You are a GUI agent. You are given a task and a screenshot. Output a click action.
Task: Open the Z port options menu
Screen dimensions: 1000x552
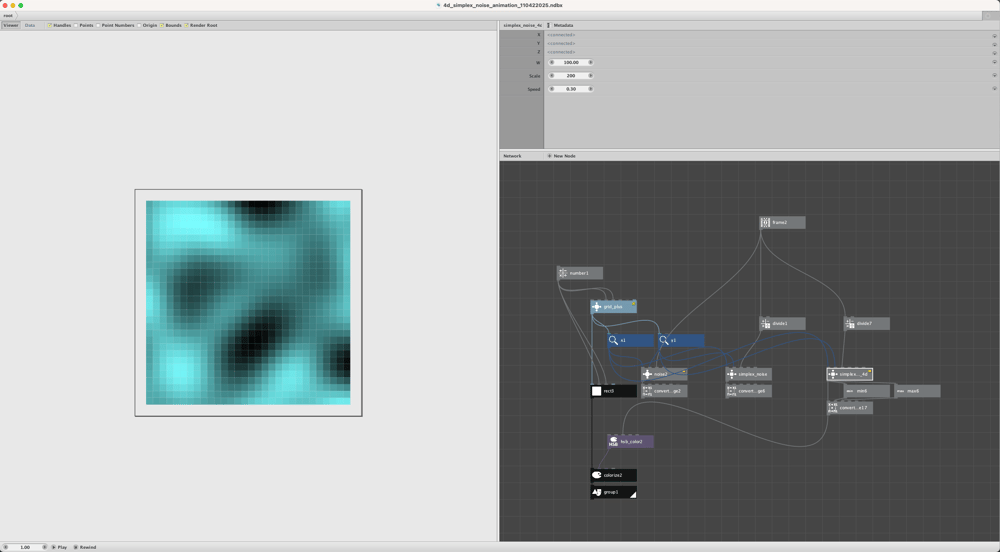tap(994, 53)
